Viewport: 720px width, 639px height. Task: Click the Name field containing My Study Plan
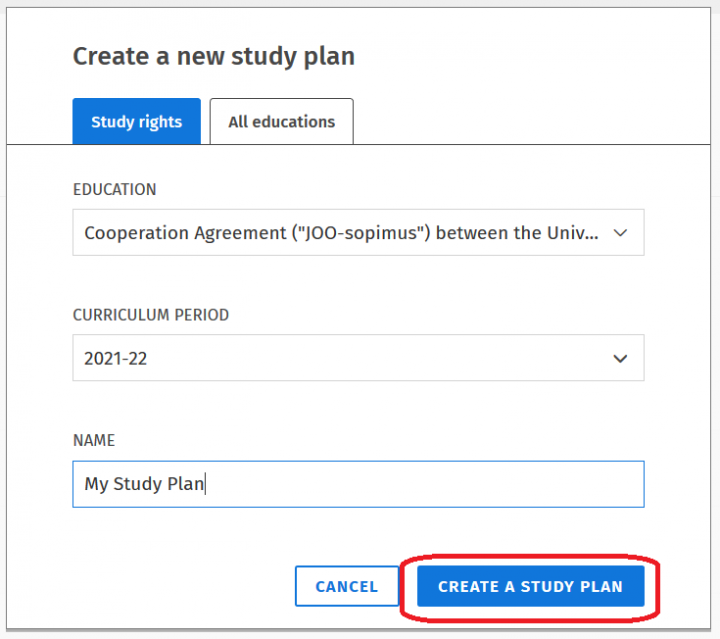pos(358,484)
